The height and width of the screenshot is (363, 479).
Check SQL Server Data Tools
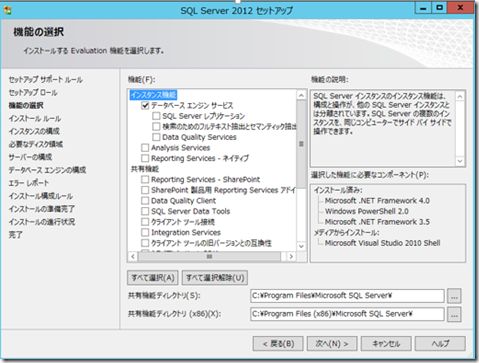pos(145,211)
